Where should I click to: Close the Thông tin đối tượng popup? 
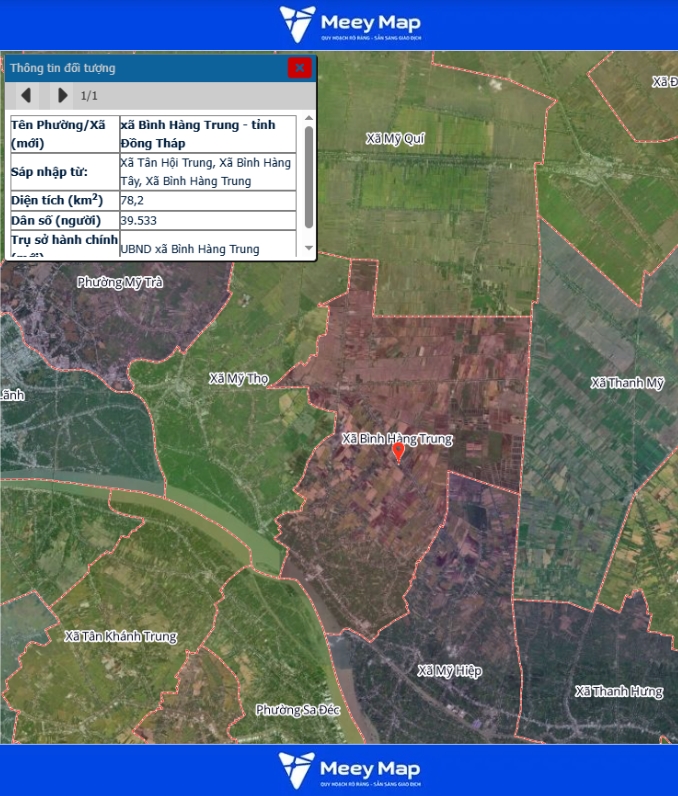point(299,68)
